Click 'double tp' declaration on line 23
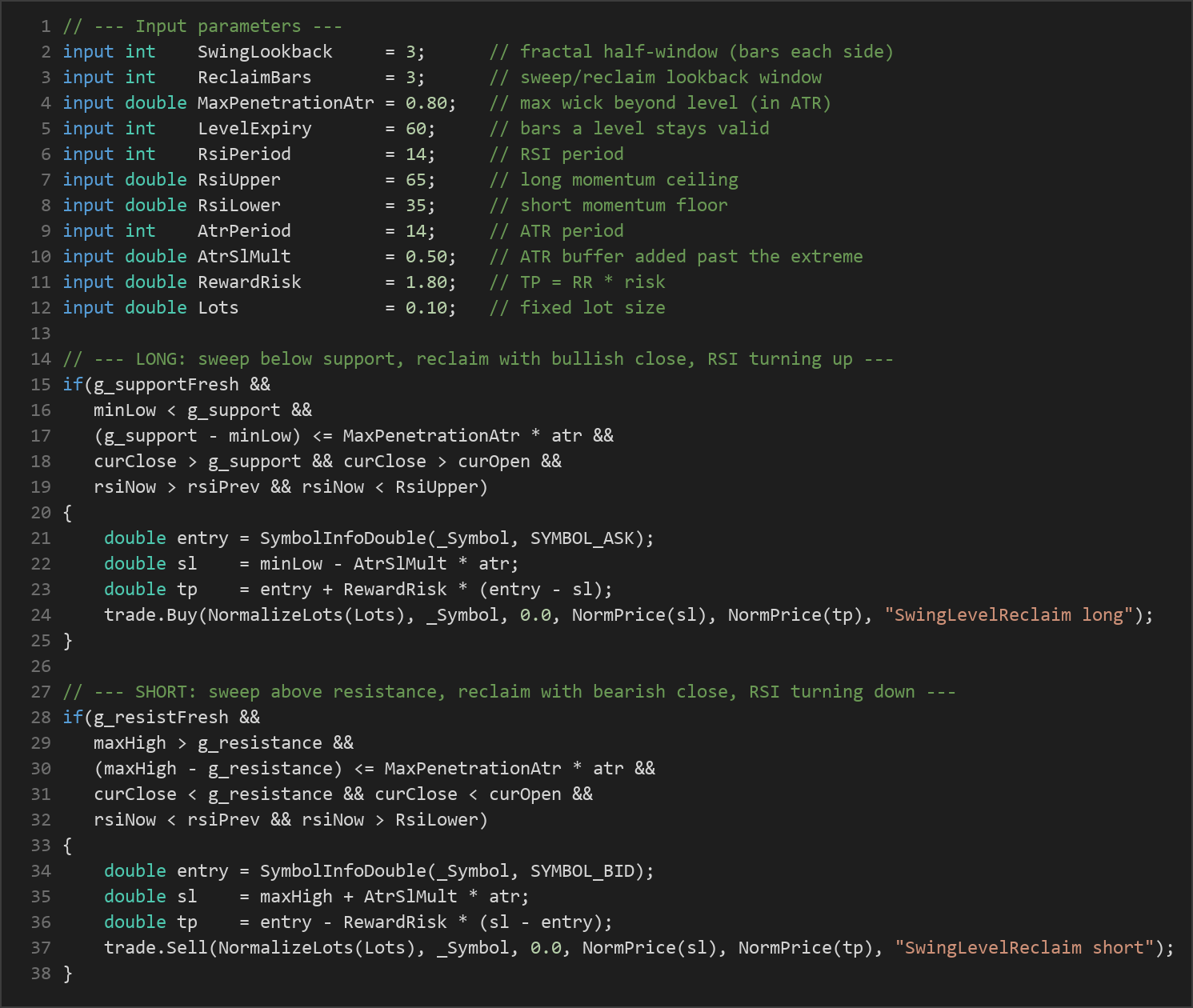 (x=150, y=590)
